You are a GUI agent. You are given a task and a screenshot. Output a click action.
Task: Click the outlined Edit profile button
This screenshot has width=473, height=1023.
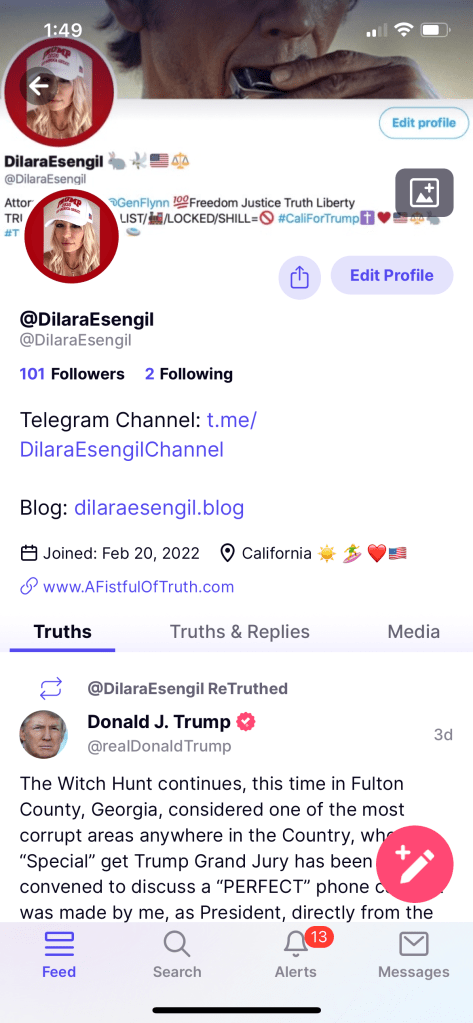424,123
